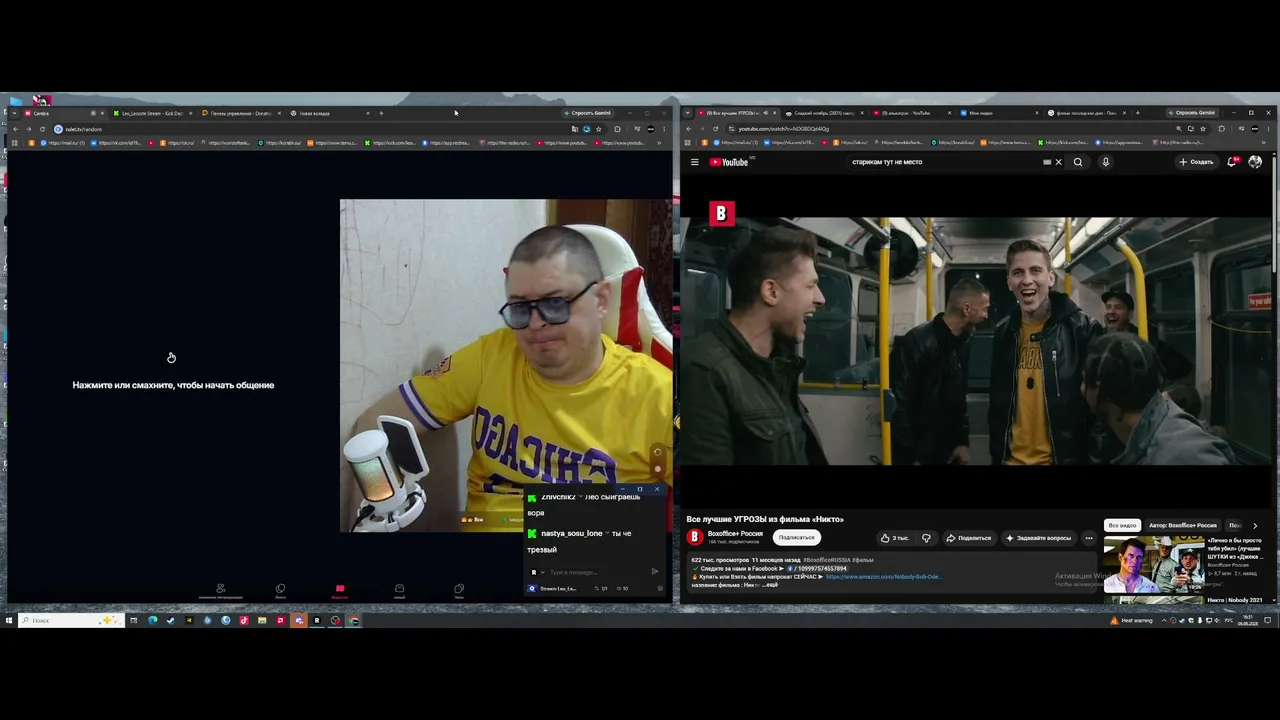The height and width of the screenshot is (720, 1280).
Task: Open the on-screen keyboard in YouTube search
Action: pyautogui.click(x=1047, y=162)
